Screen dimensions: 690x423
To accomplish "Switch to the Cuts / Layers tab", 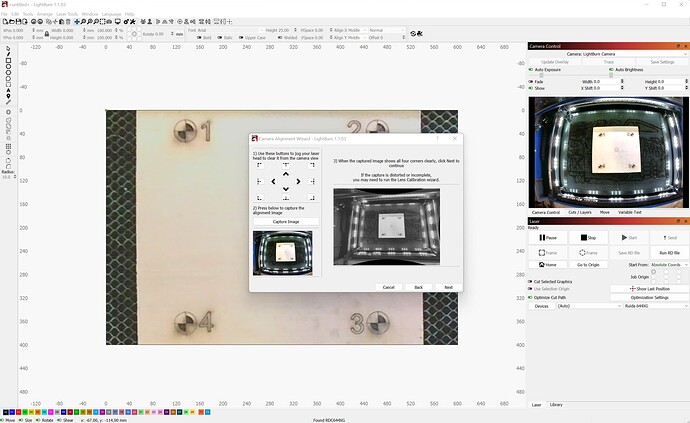I will coord(580,212).
